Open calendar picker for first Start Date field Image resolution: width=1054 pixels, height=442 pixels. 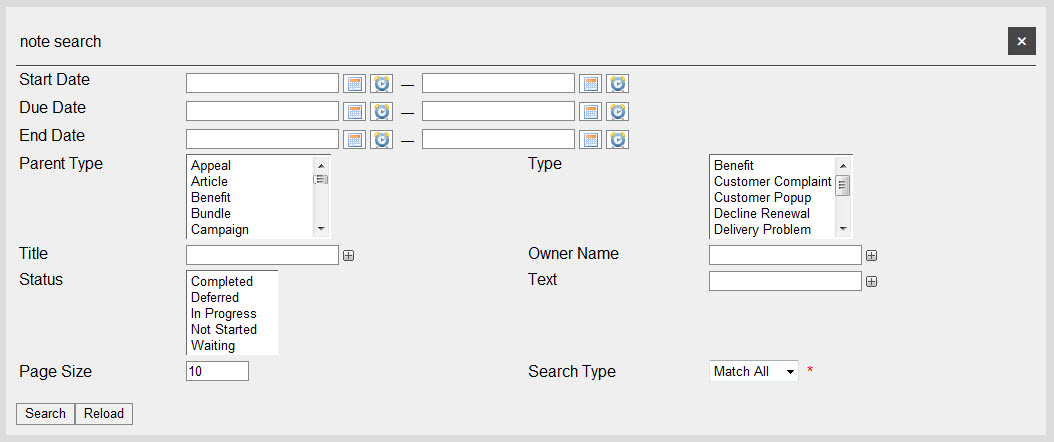(354, 83)
